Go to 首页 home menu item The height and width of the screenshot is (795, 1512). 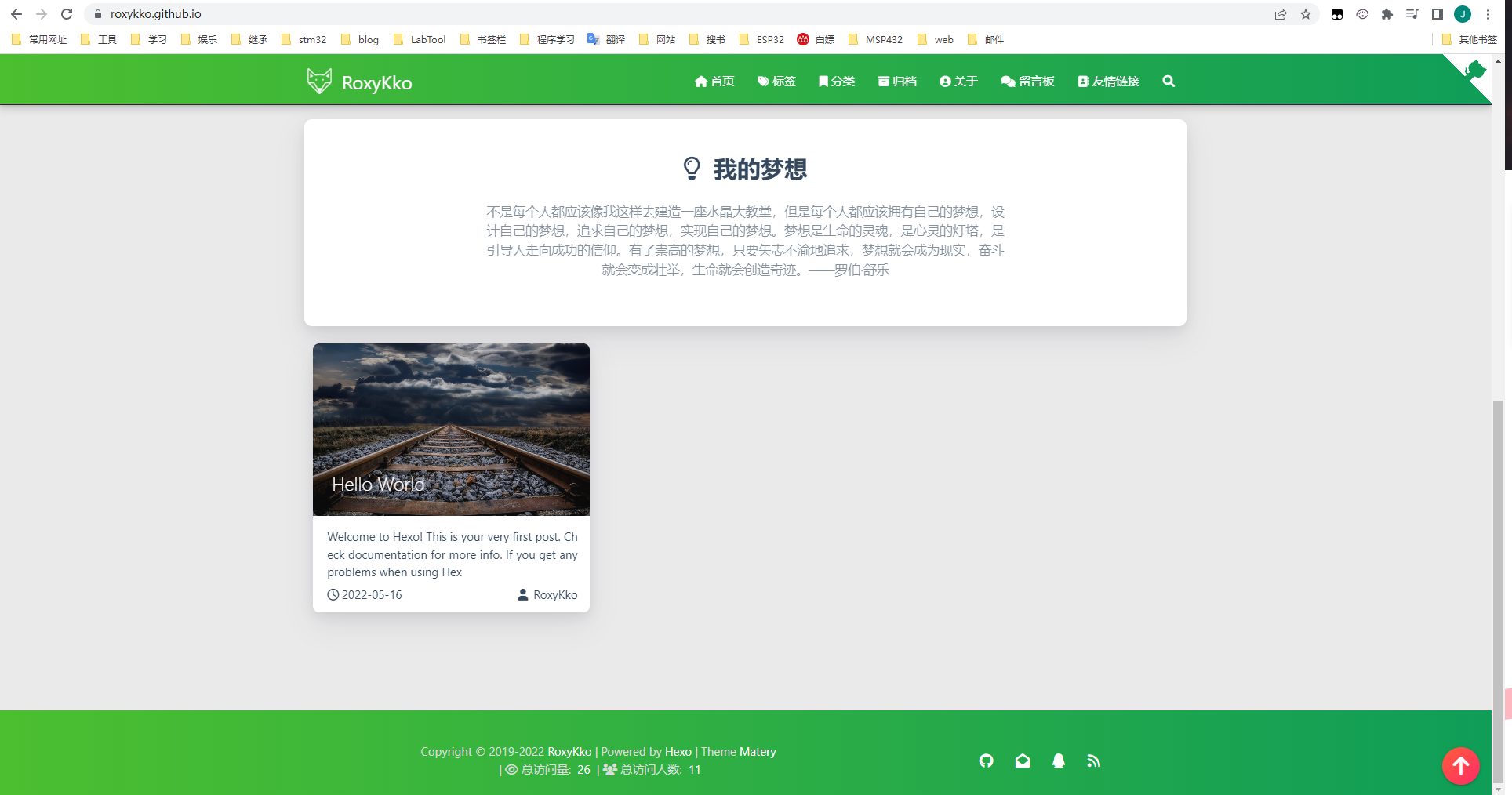tap(714, 82)
